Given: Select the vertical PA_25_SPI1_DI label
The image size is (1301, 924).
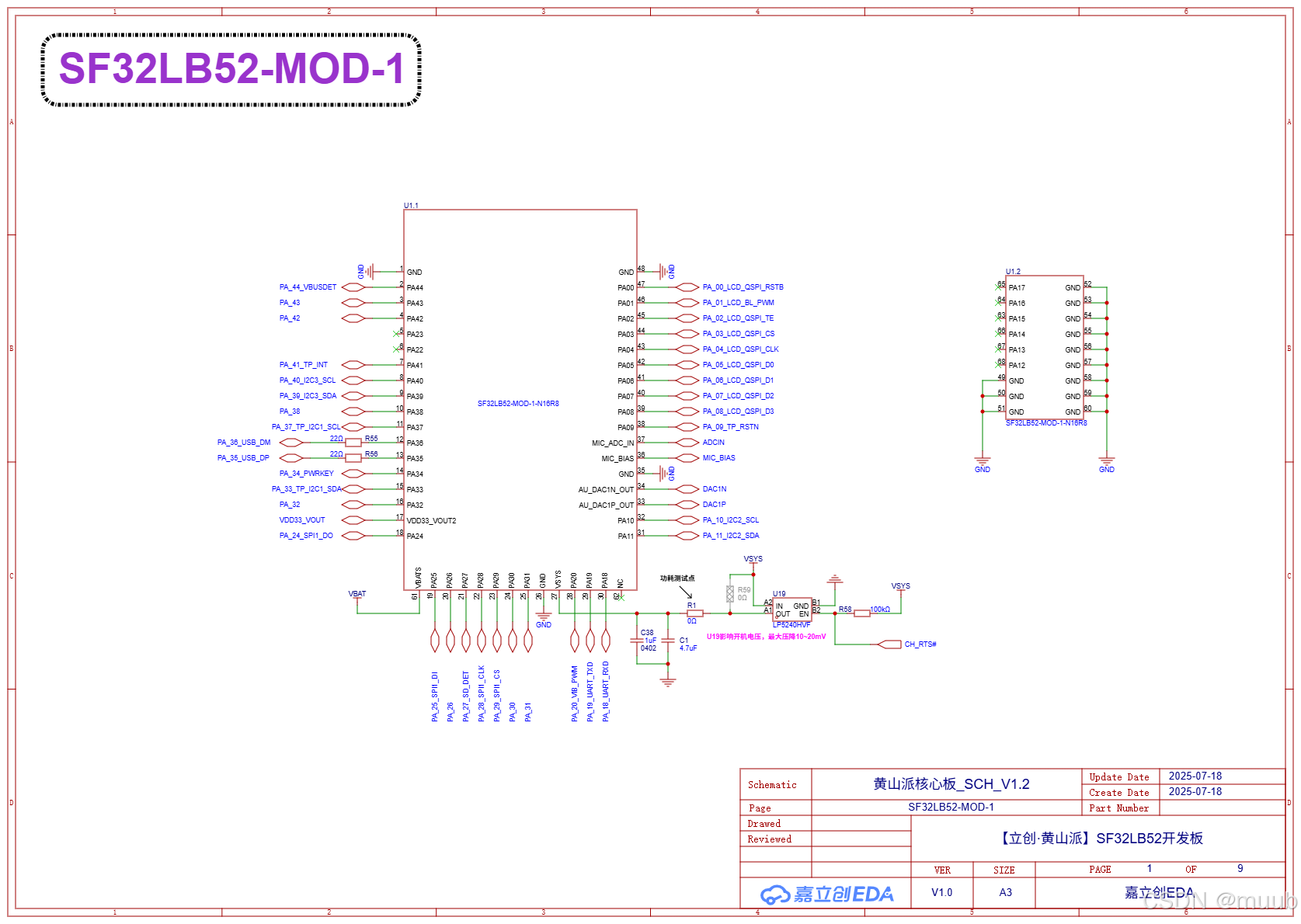Looking at the screenshot, I should click(435, 696).
